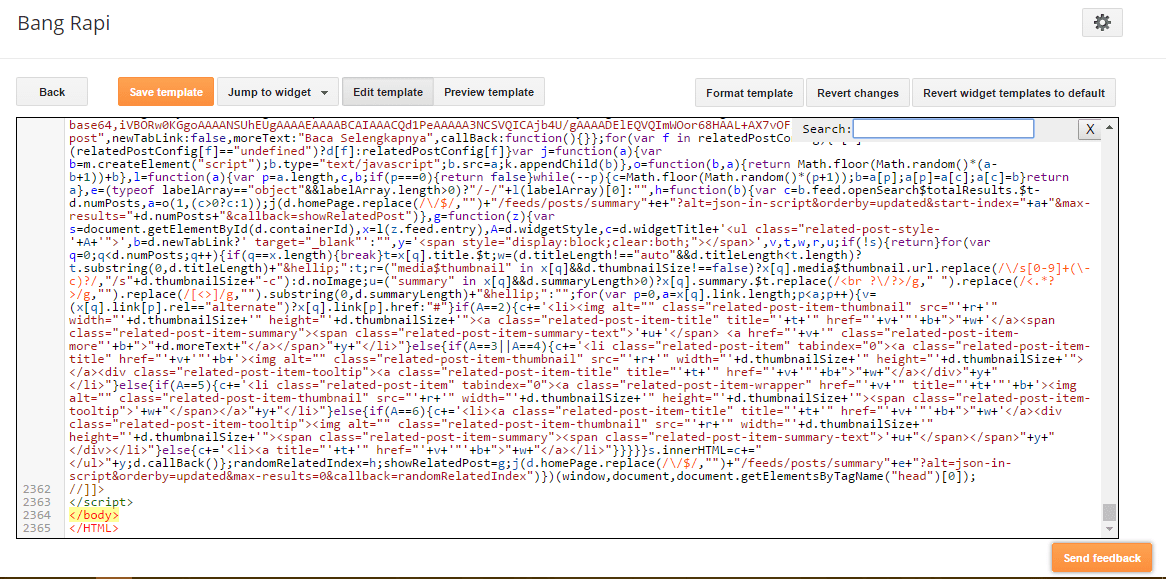Screen dimensions: 1166x579
Task: Open the Jump to widget dropdown
Action: 278,92
